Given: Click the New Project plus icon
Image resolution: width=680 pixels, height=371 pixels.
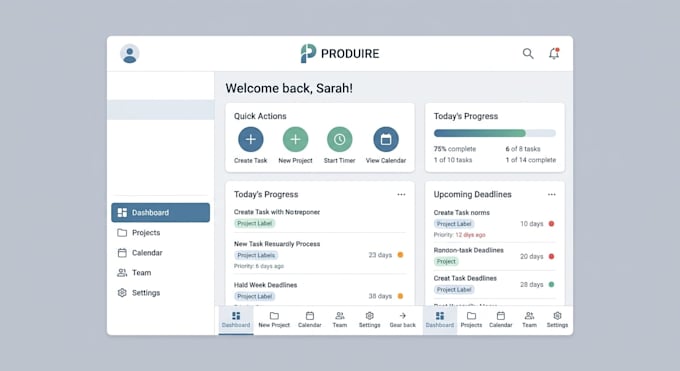Looking at the screenshot, I should point(295,139).
